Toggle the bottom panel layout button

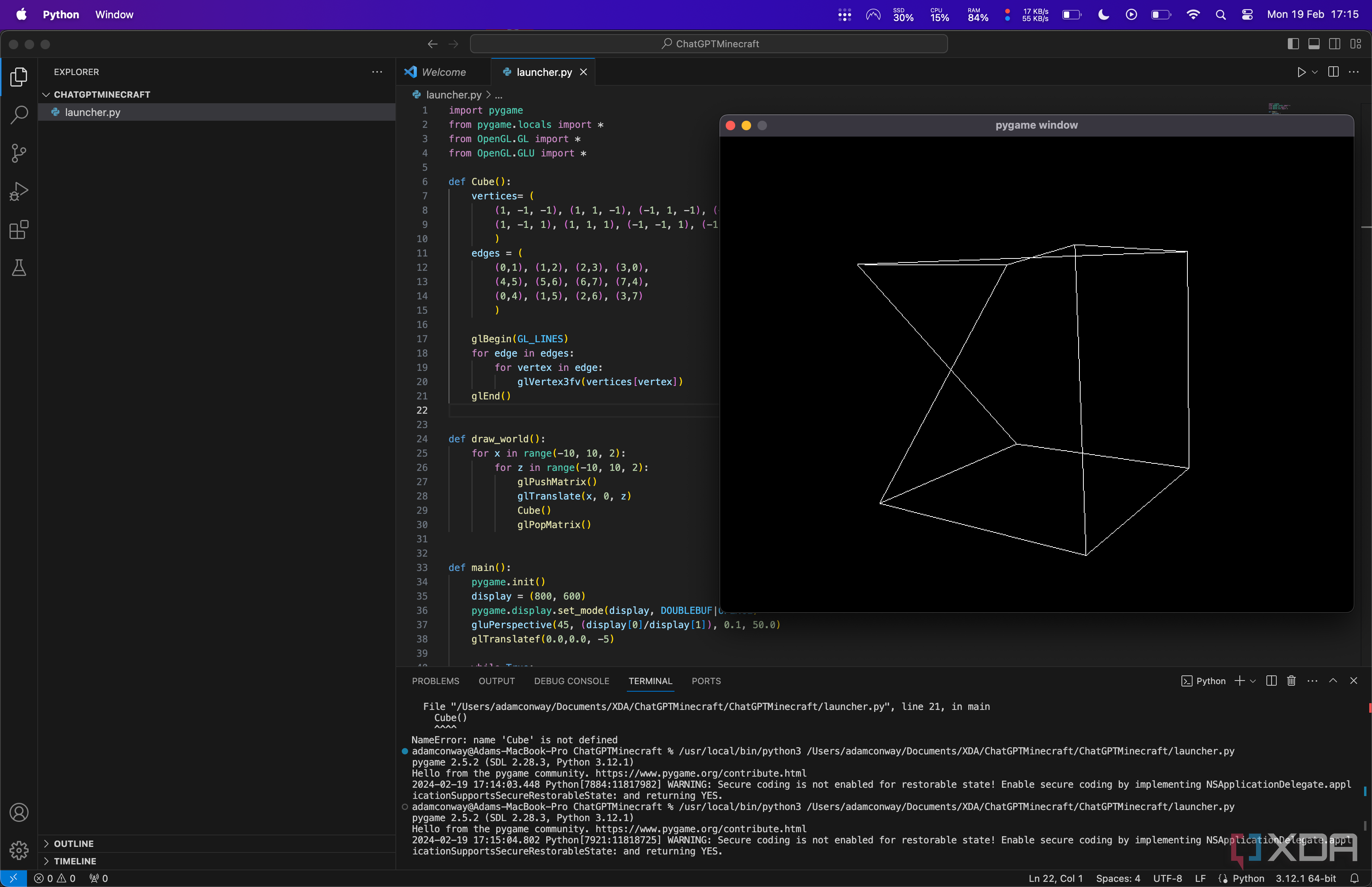[1314, 44]
